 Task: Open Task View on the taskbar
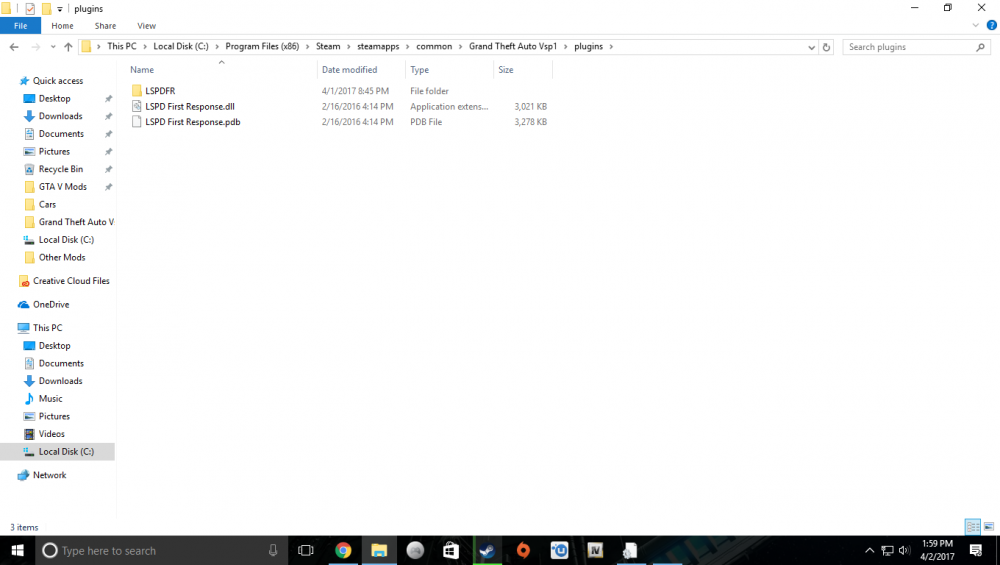[306, 550]
